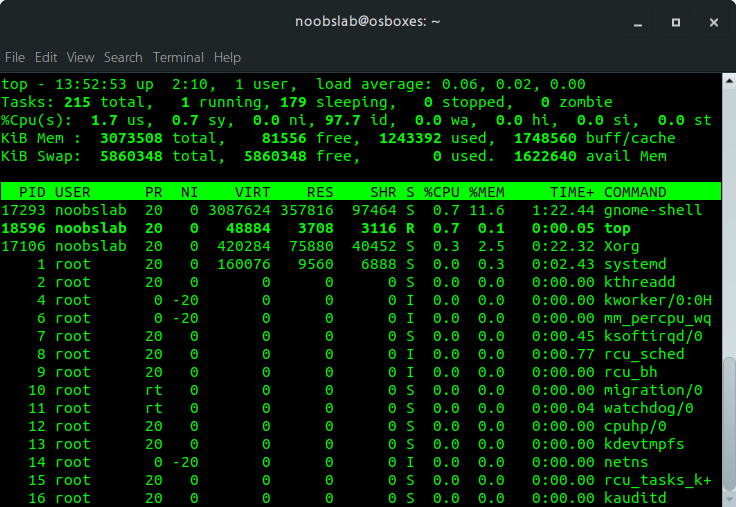
Task: Select the cpuhp/0 entry
Action: [635, 427]
